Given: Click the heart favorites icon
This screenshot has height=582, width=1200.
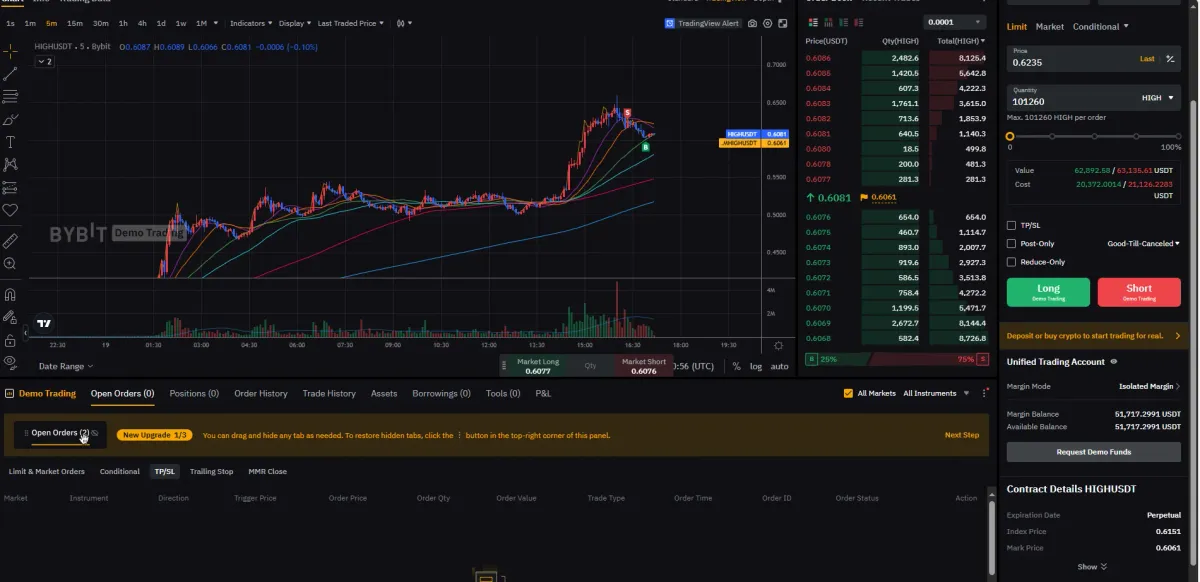Looking at the screenshot, I should pos(10,210).
